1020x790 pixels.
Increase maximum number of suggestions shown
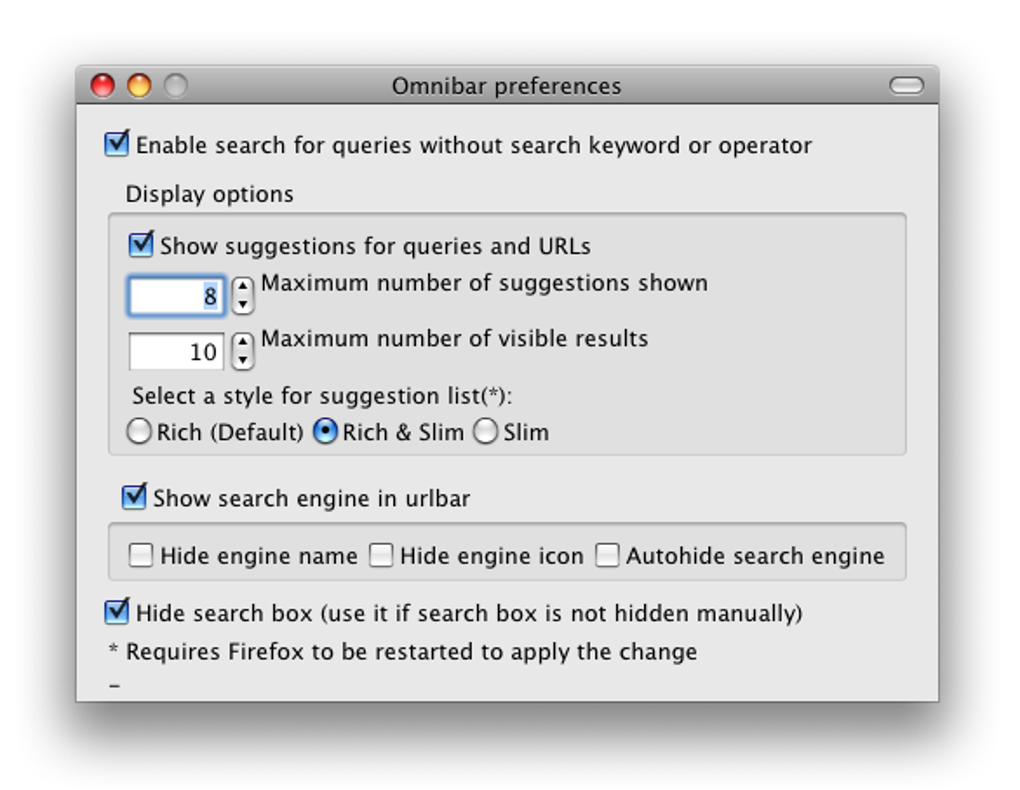(x=241, y=284)
